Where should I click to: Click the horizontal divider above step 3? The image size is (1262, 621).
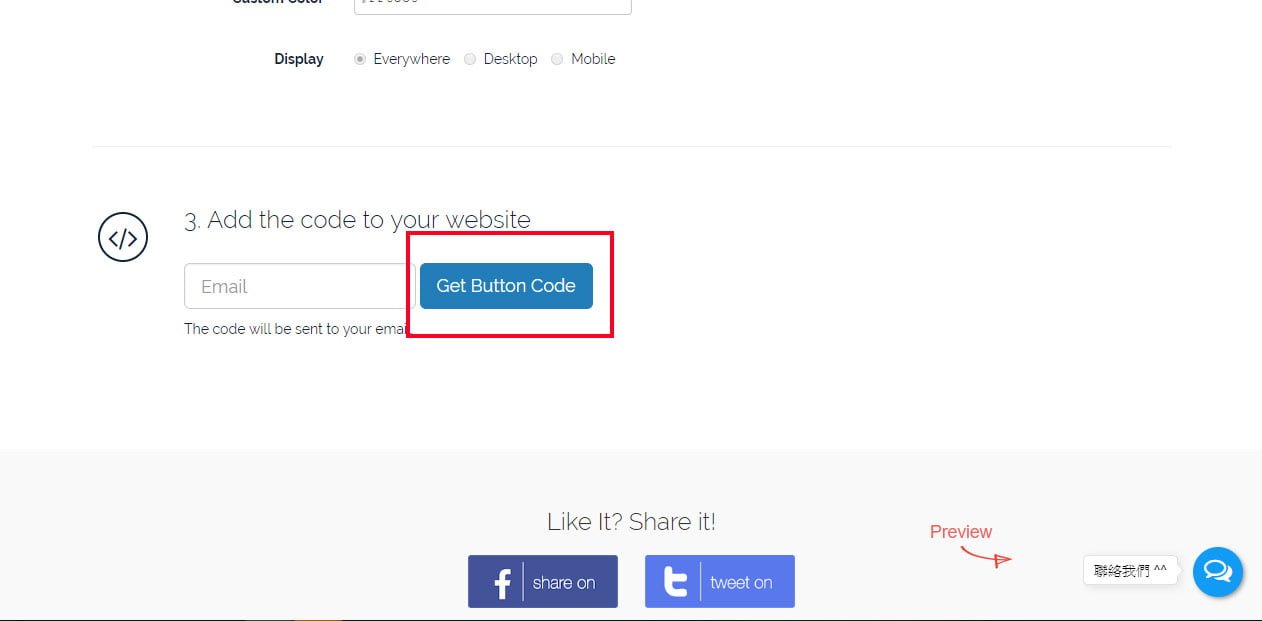tap(631, 147)
